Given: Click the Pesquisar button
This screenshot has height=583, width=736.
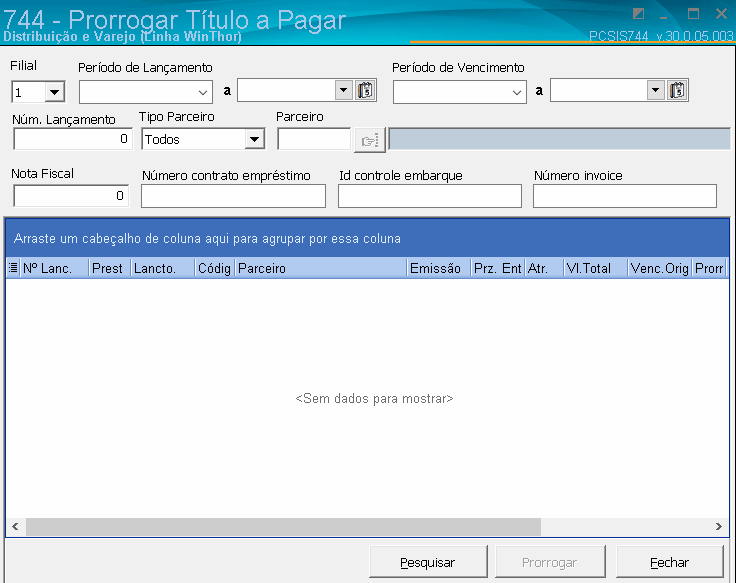Looking at the screenshot, I should (428, 561).
